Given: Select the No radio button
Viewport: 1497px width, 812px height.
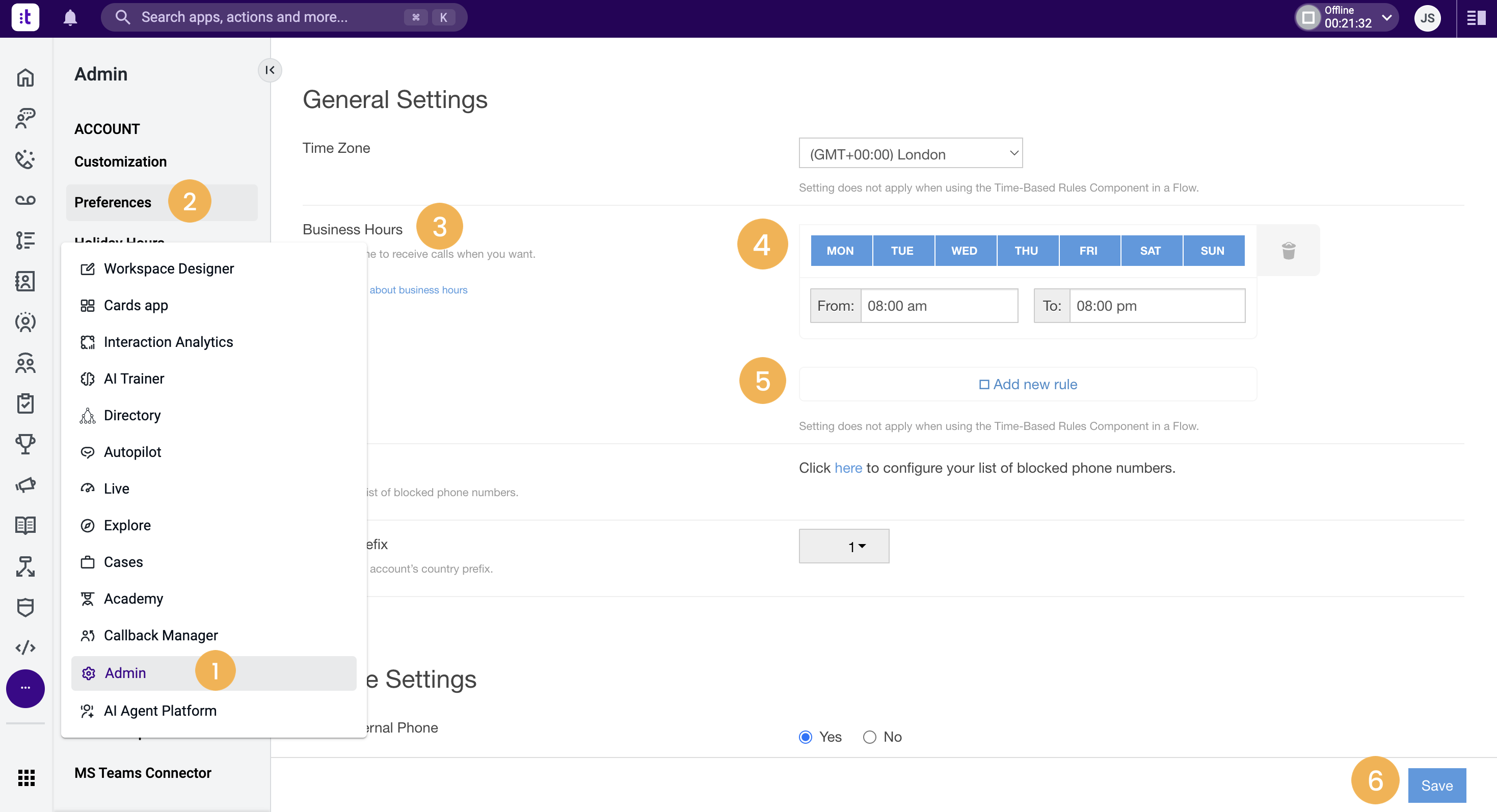Looking at the screenshot, I should click(x=869, y=737).
